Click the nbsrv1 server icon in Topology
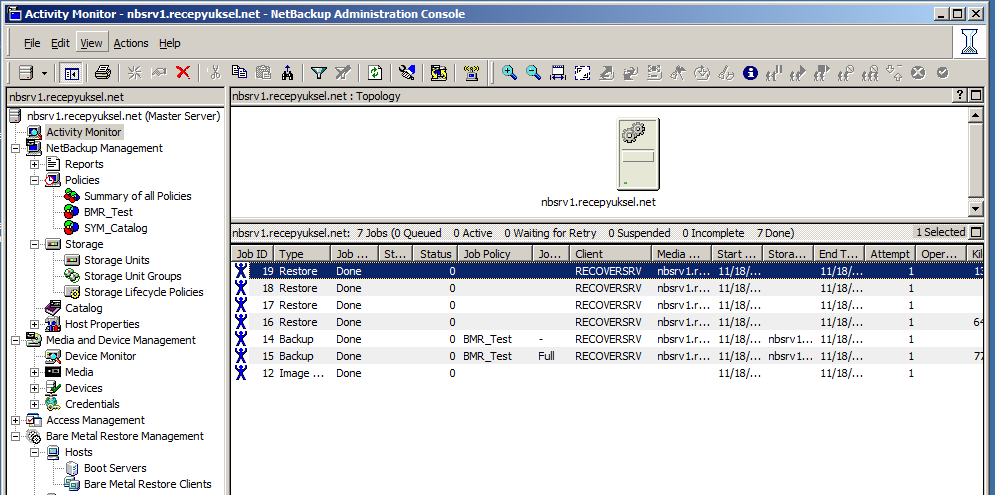Screen dimensions: 995x495 [x=637, y=154]
